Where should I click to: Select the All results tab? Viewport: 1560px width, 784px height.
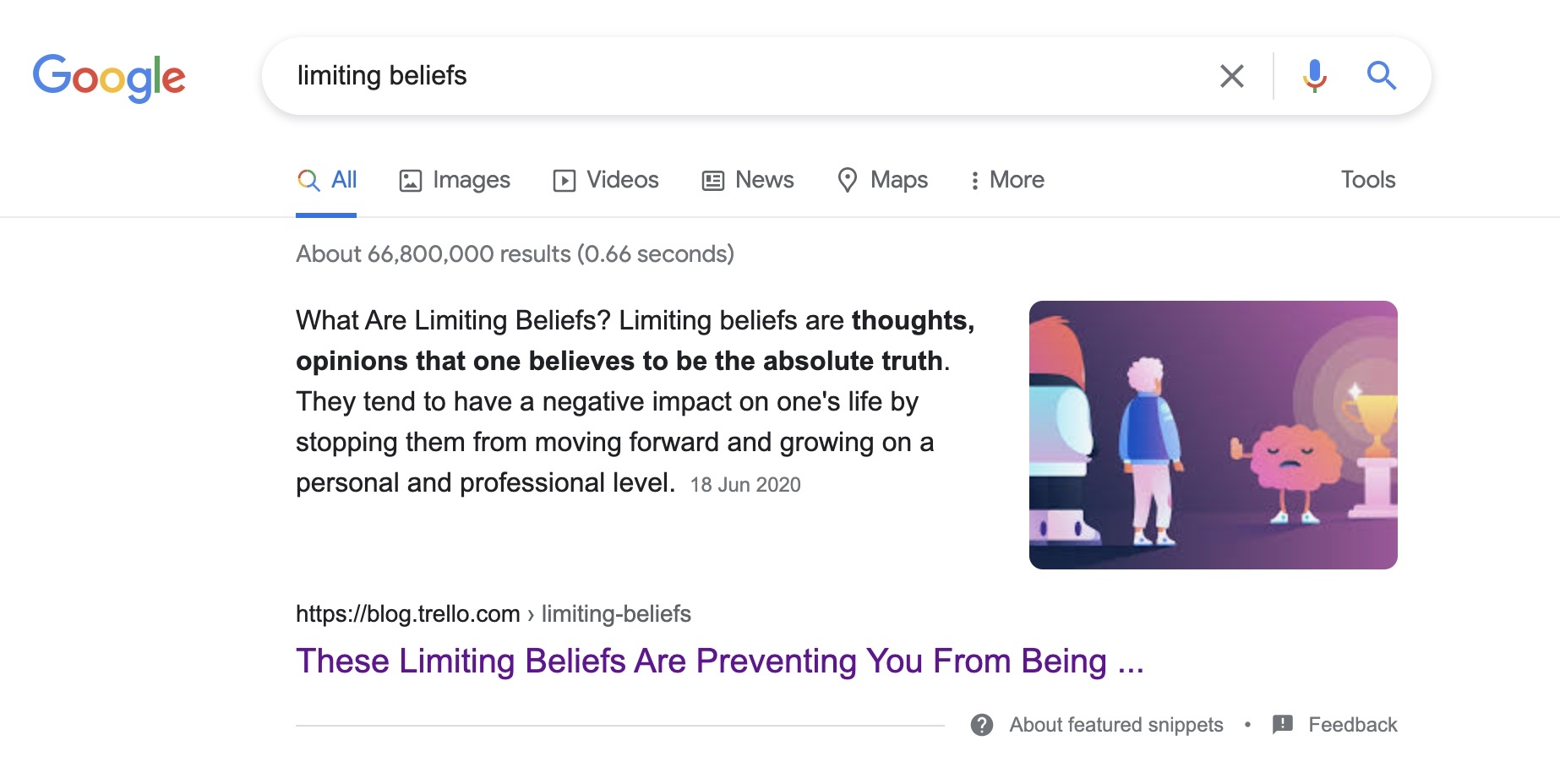(326, 180)
